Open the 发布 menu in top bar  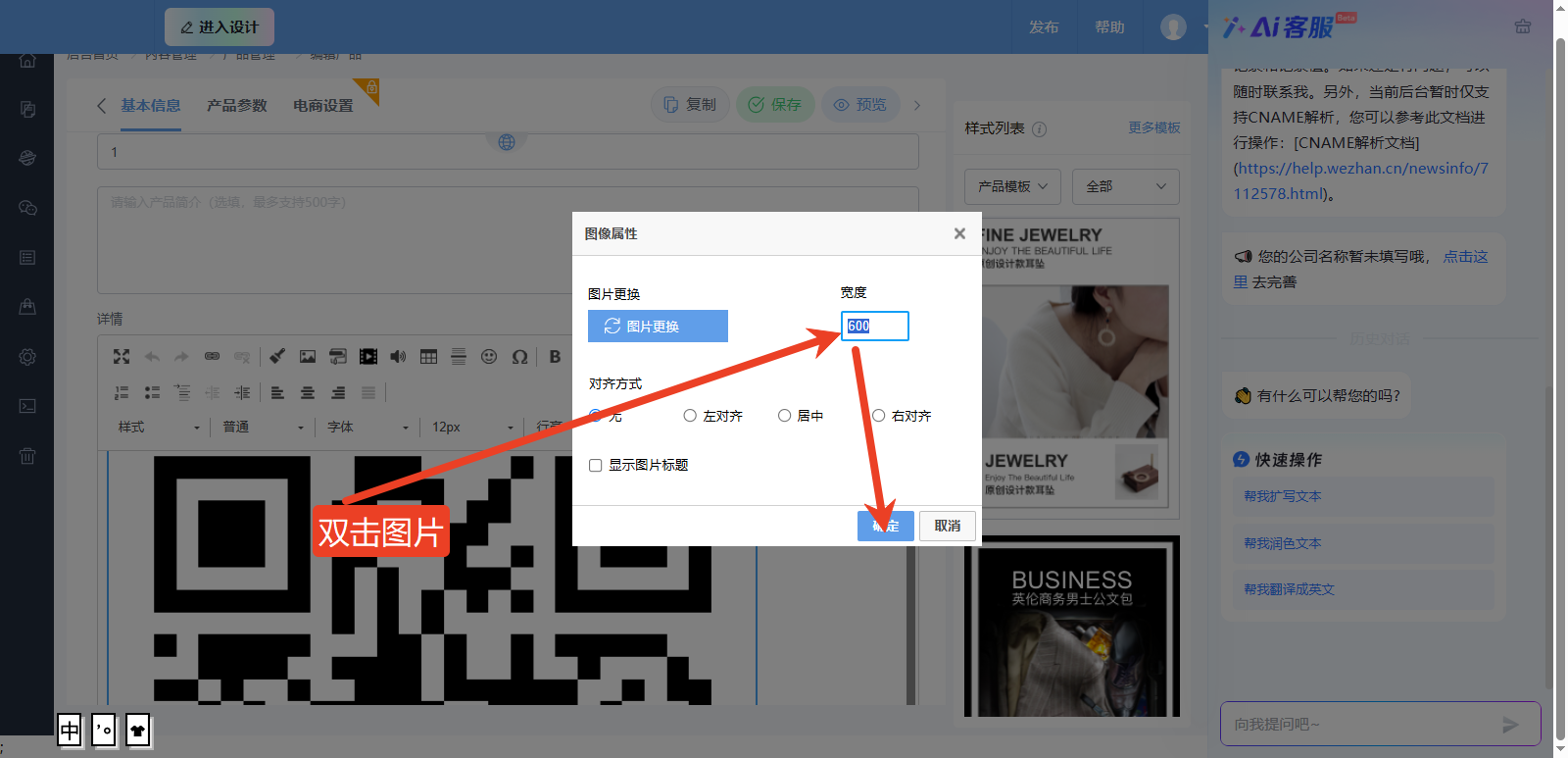pos(1044,26)
